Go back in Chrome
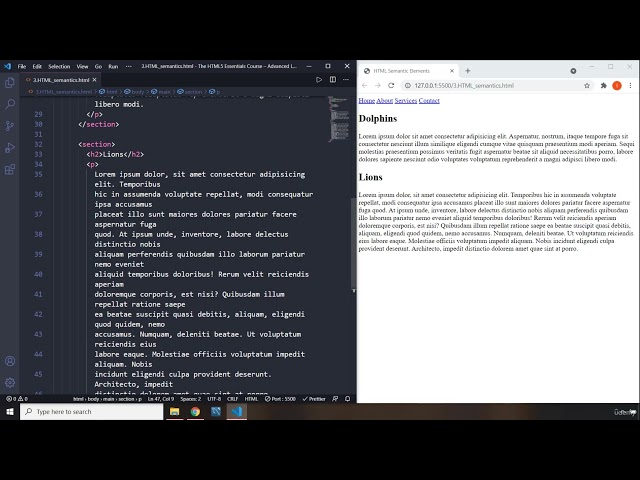Image resolution: width=640 pixels, height=480 pixels. pos(364,86)
